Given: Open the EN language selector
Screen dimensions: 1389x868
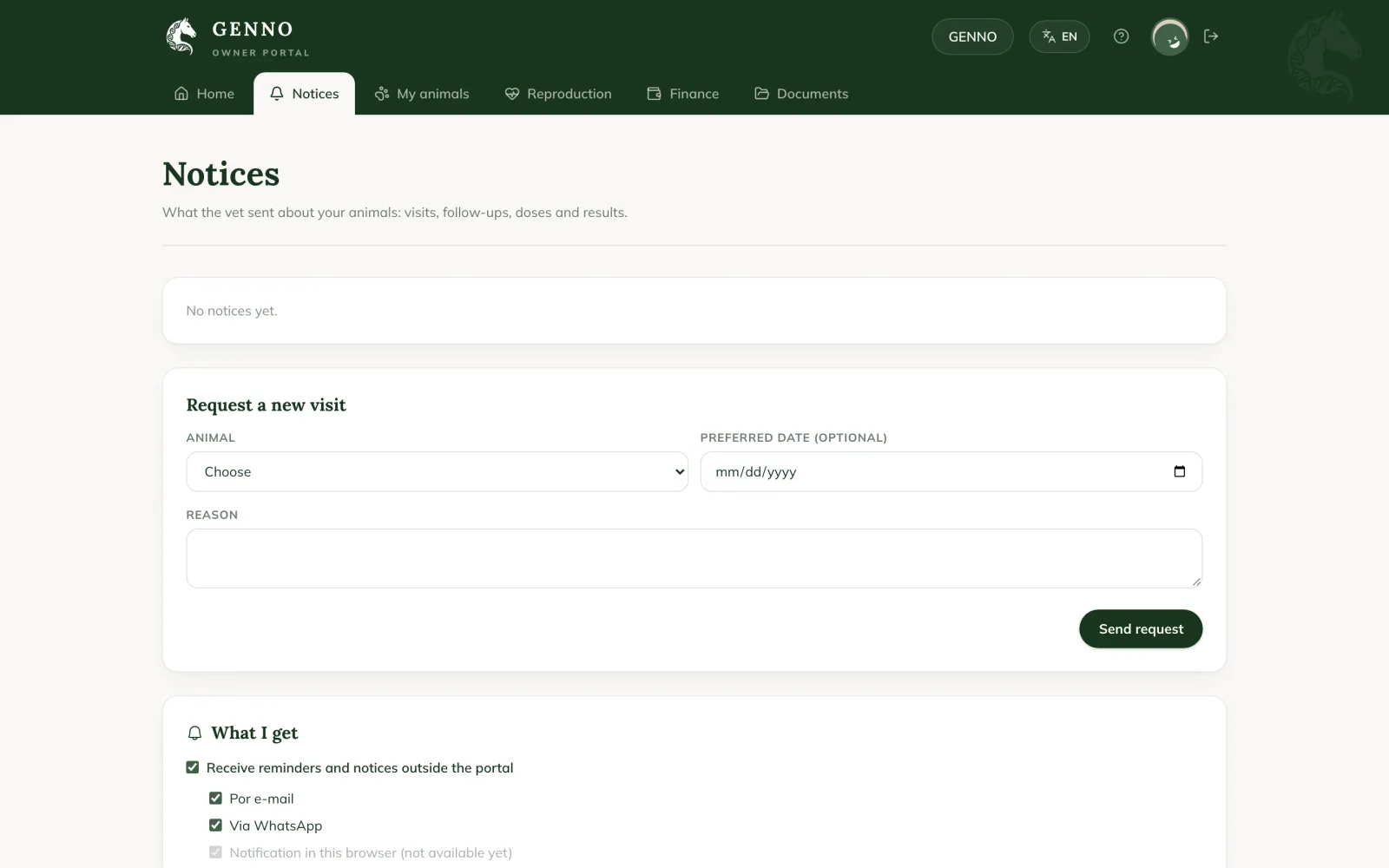Looking at the screenshot, I should pos(1059,36).
